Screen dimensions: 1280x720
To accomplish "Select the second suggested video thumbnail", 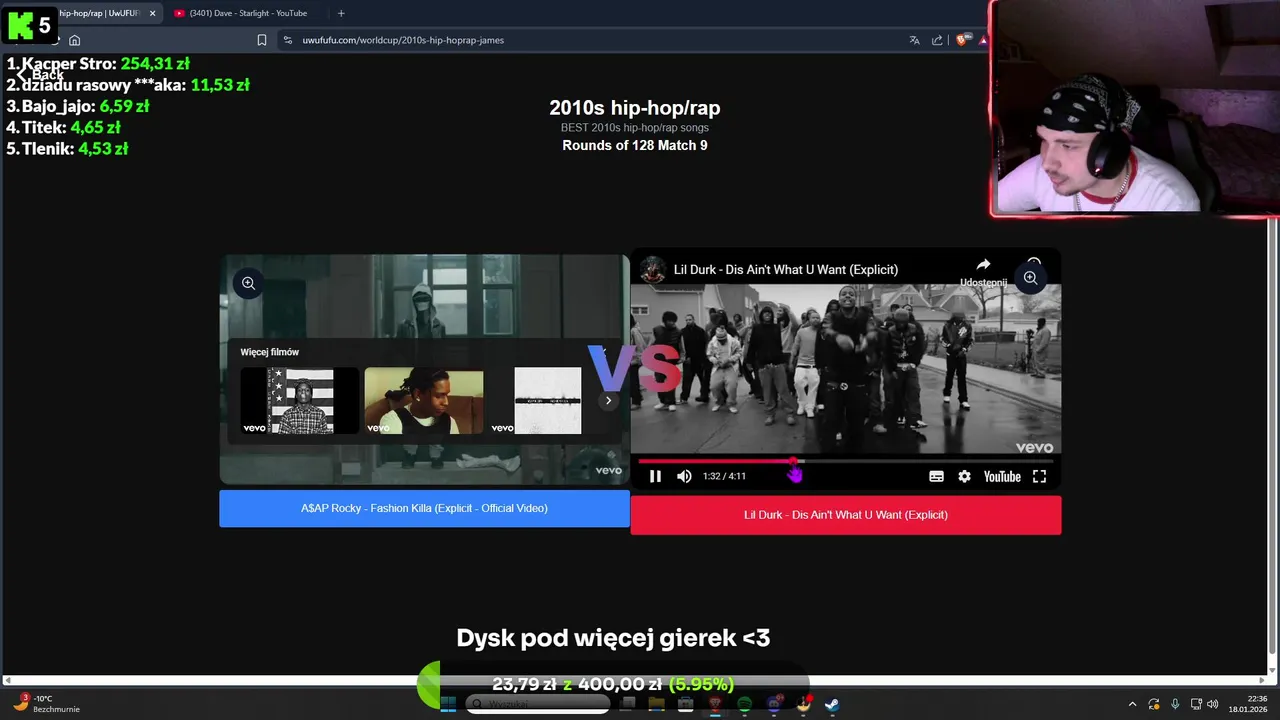I will tap(424, 400).
